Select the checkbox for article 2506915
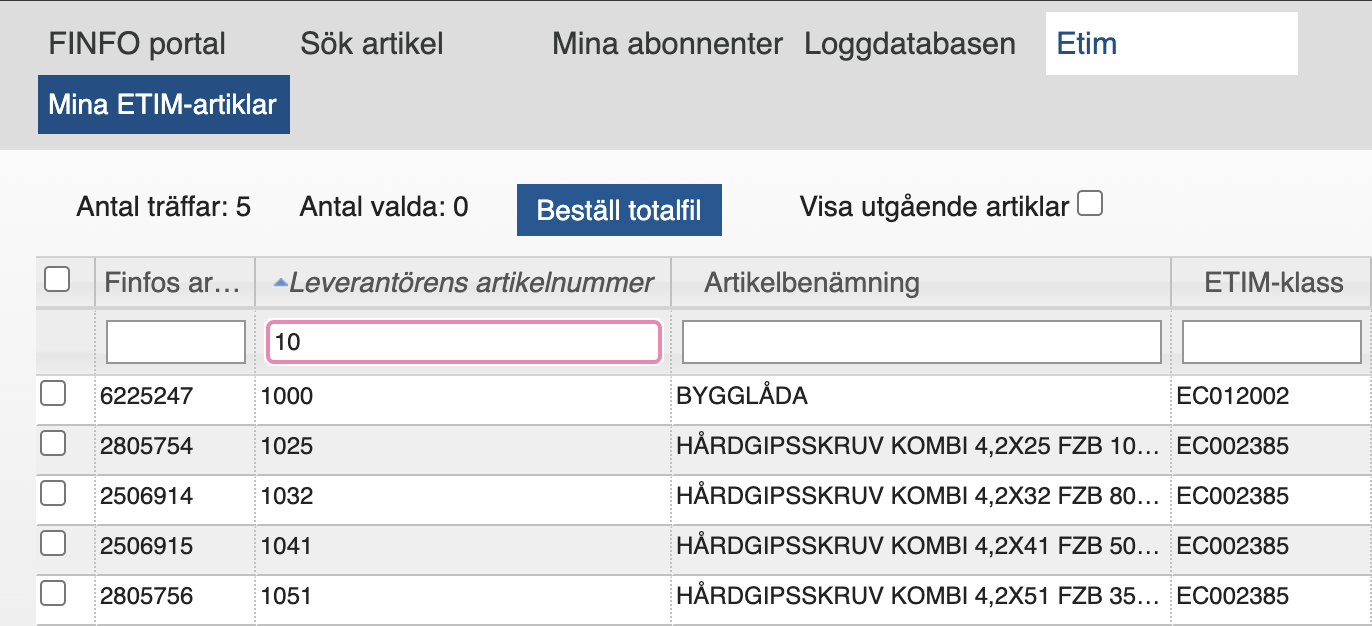Viewport: 1372px width, 626px height. pos(53,544)
